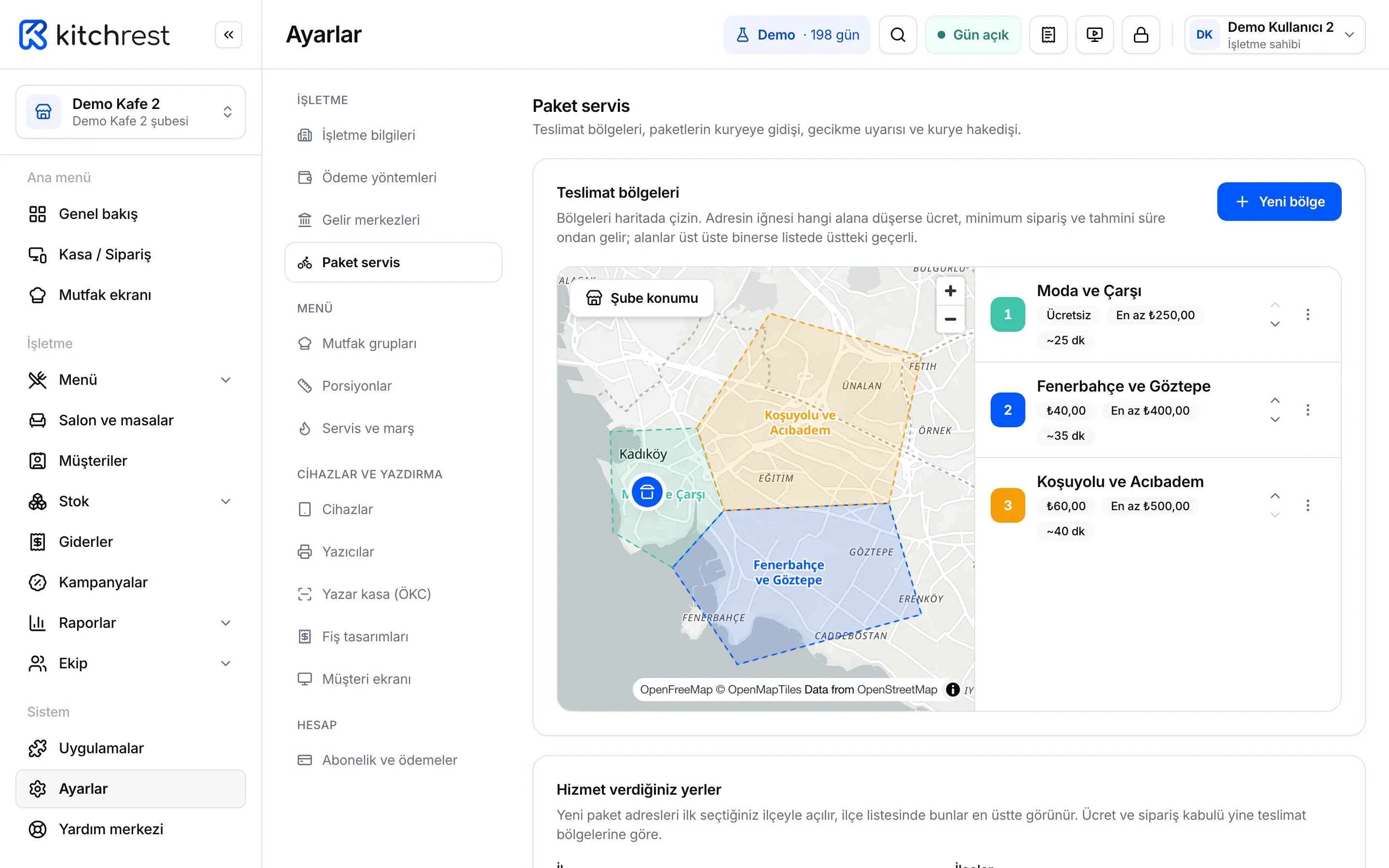Move Moda ve Çarşı zone down

[x=1275, y=325]
